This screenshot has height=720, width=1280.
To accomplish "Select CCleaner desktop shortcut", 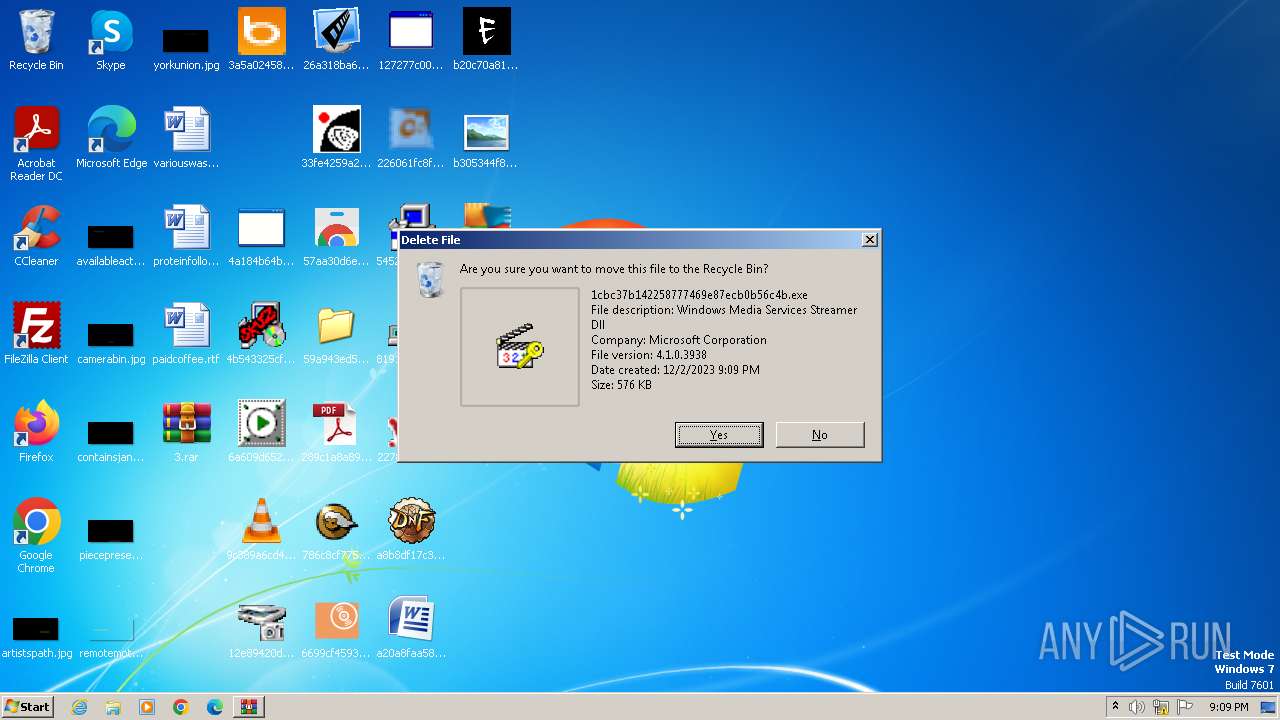I will point(36,236).
